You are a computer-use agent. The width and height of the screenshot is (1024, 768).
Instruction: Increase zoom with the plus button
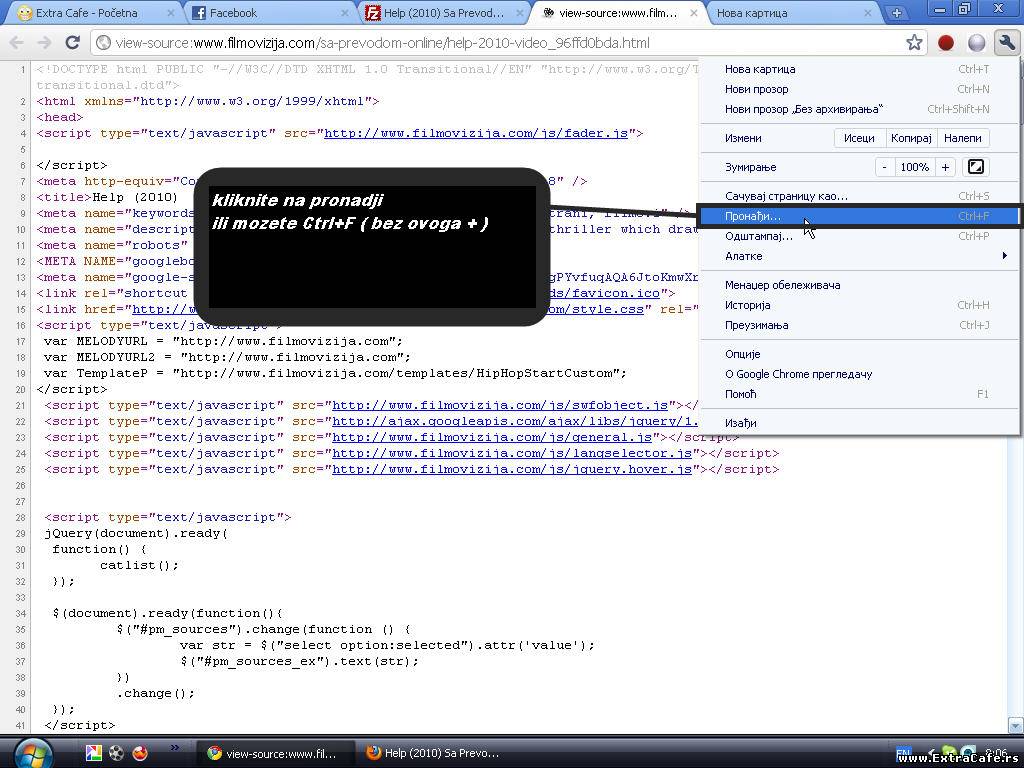(x=945, y=167)
